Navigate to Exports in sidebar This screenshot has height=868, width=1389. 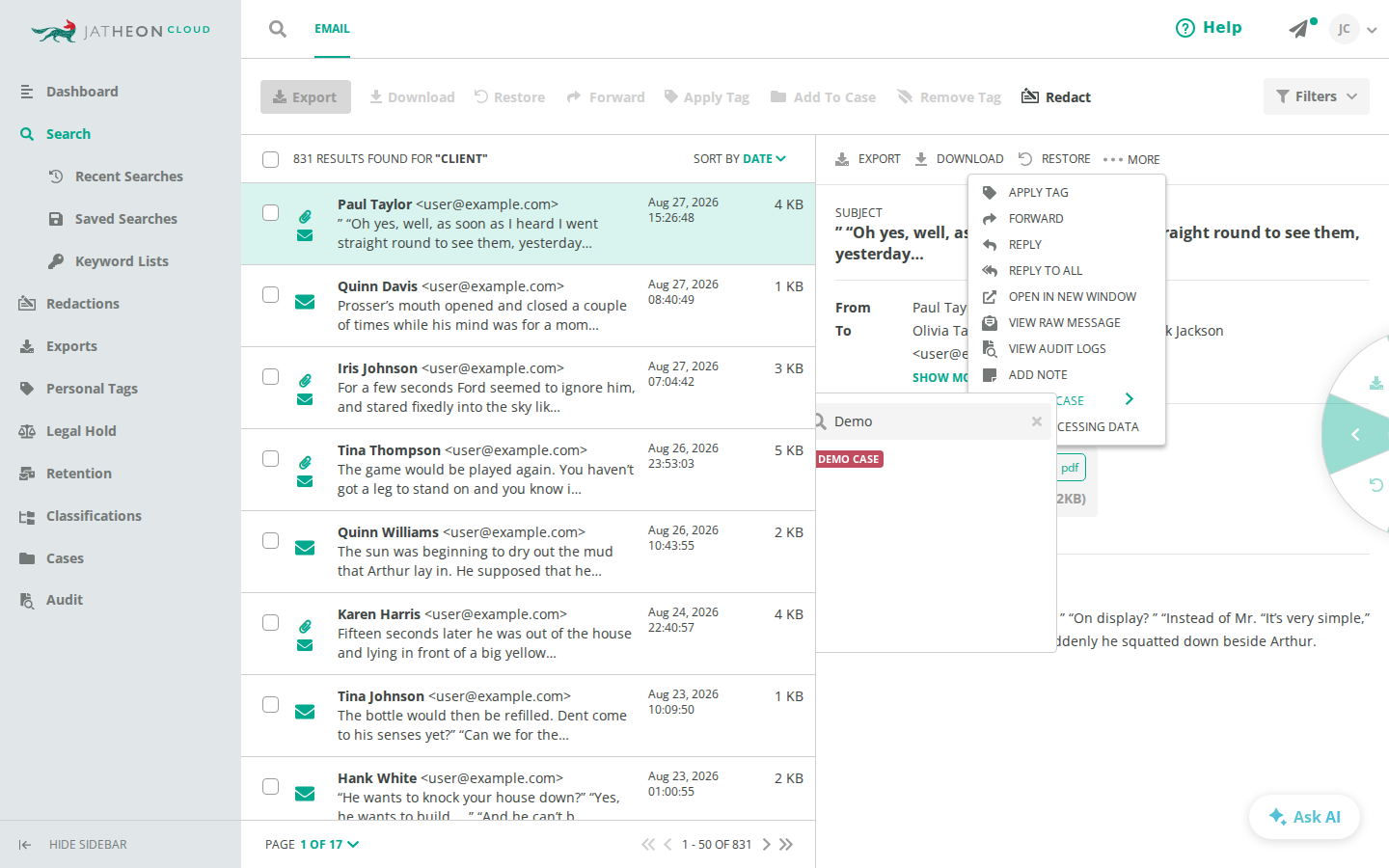click(x=71, y=346)
